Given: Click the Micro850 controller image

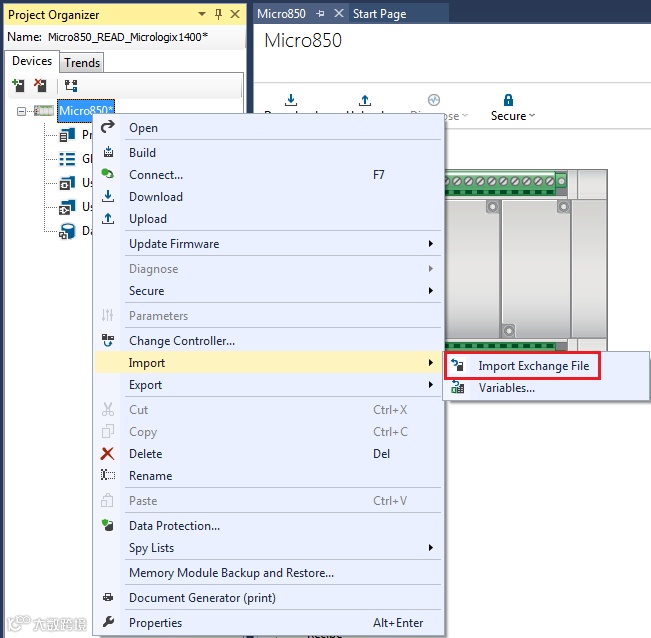Looking at the screenshot, I should pyautogui.click(x=526, y=259).
